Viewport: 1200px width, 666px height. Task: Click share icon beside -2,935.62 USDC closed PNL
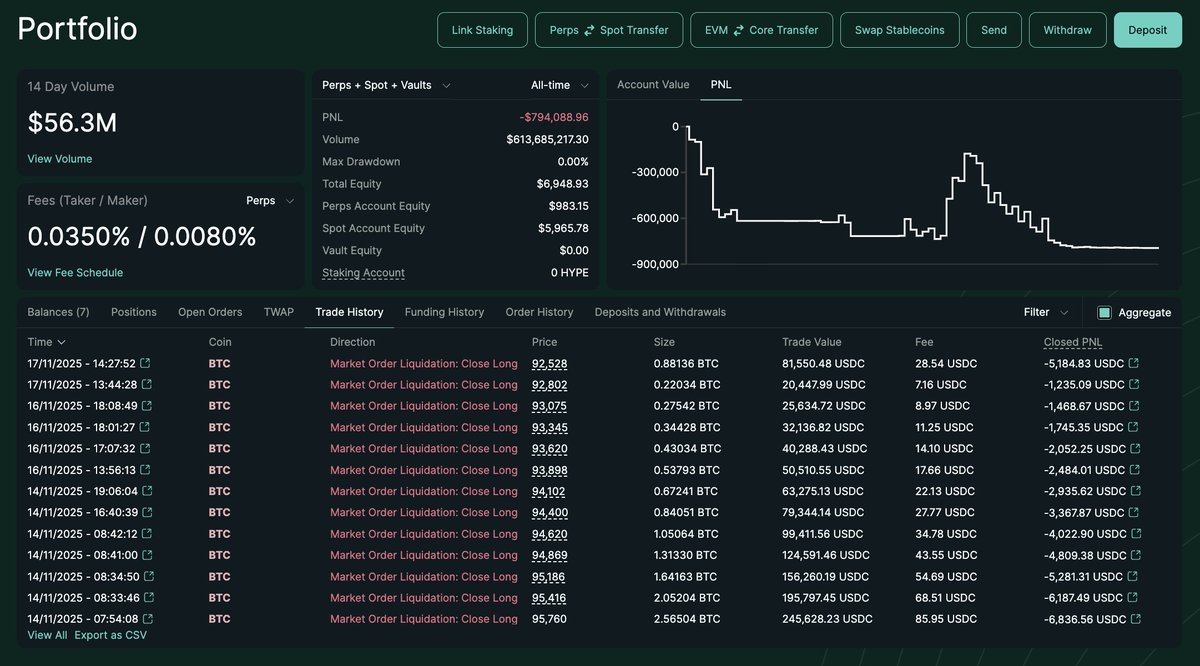click(x=1135, y=491)
